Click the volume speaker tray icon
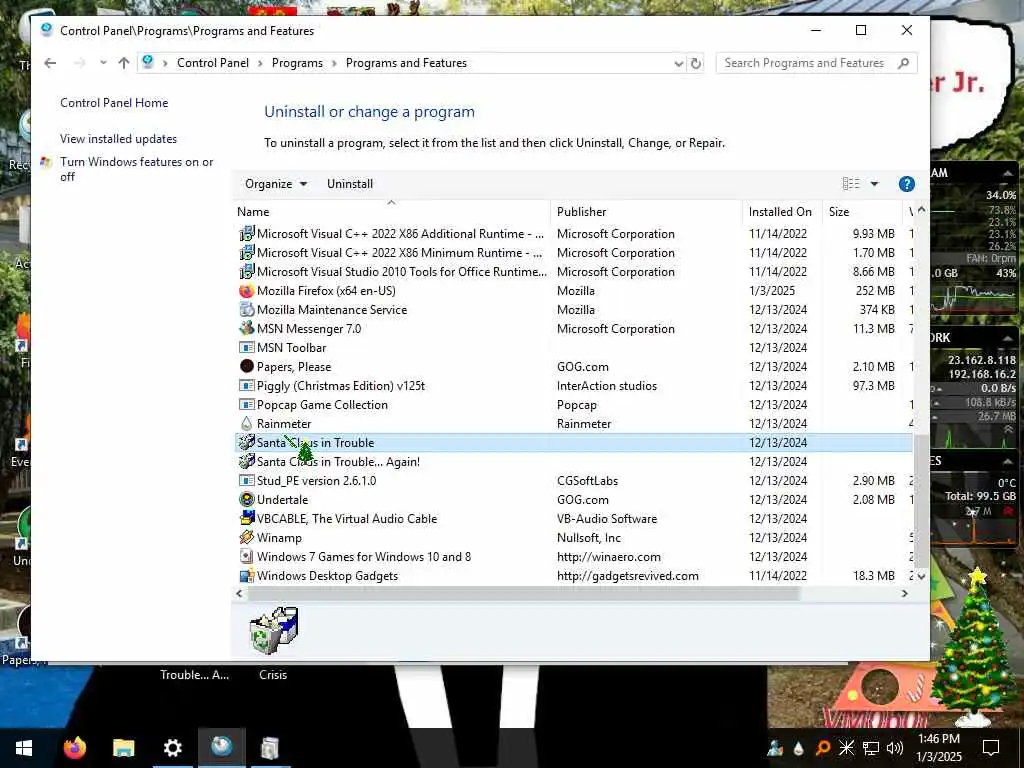1024x768 pixels. [895, 748]
